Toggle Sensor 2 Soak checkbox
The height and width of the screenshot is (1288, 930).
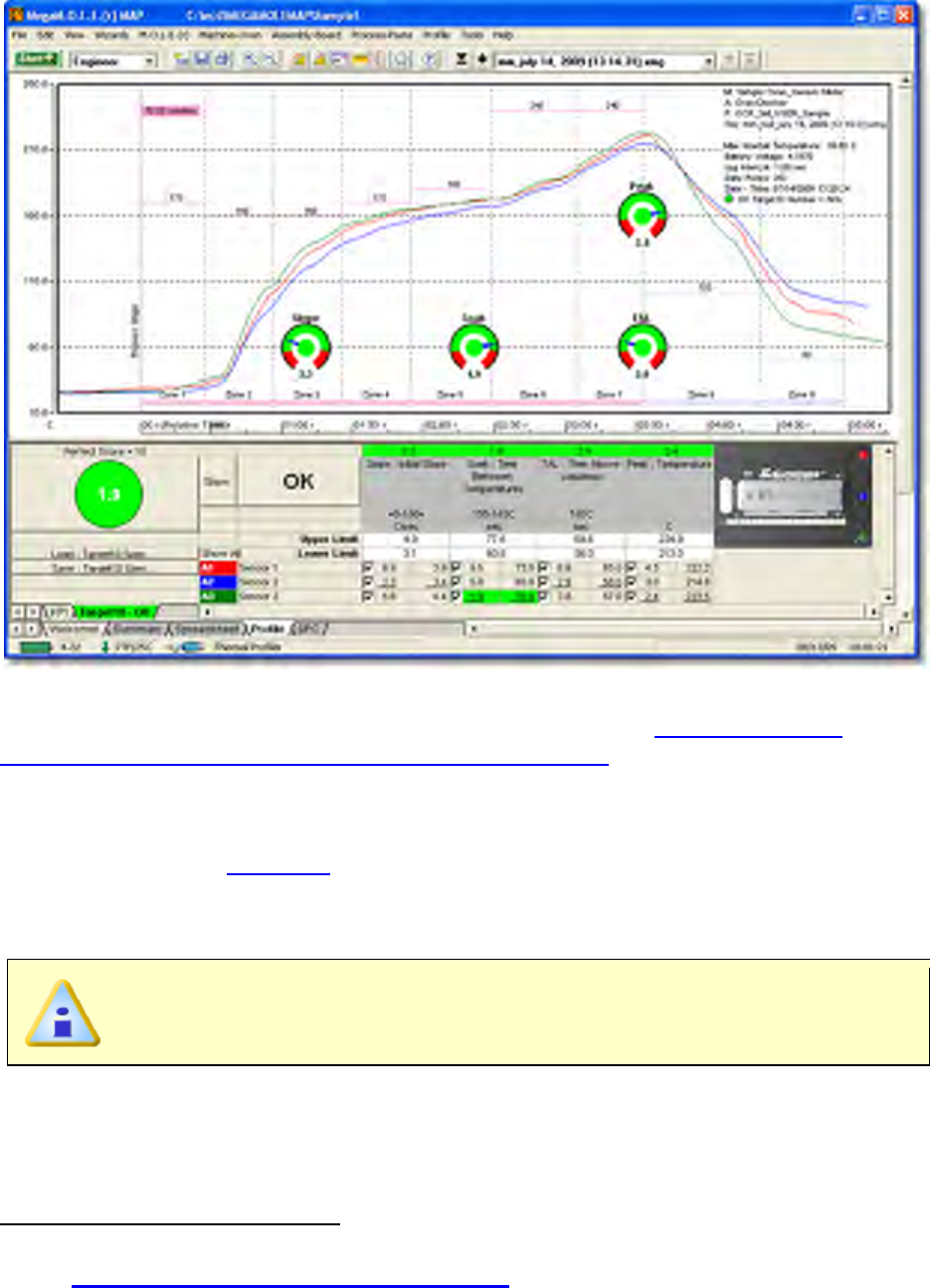pyautogui.click(x=457, y=582)
